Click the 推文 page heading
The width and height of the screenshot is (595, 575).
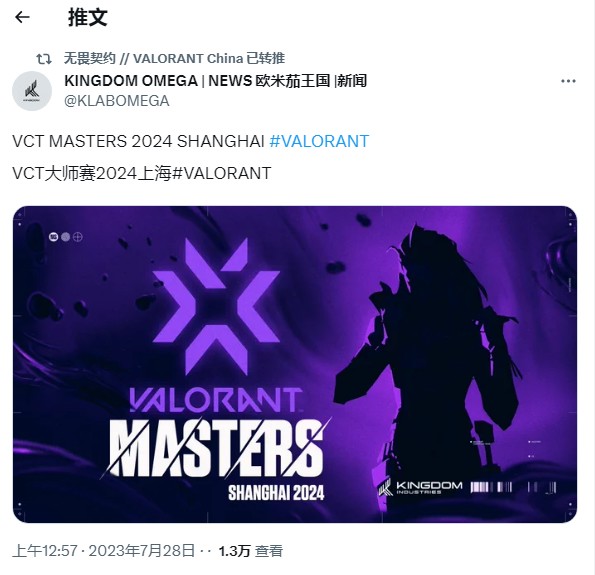[x=88, y=17]
